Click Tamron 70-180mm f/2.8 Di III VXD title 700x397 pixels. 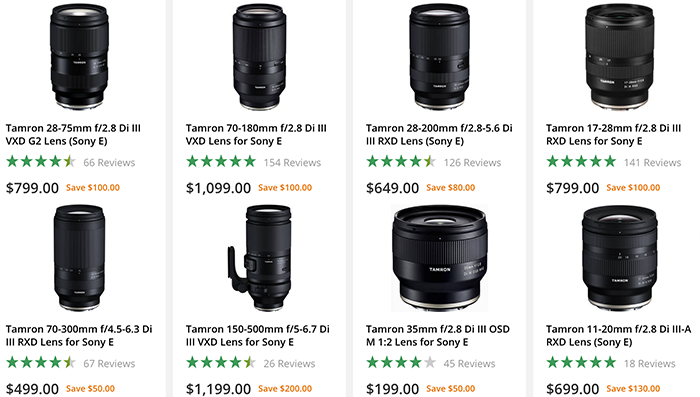point(256,134)
